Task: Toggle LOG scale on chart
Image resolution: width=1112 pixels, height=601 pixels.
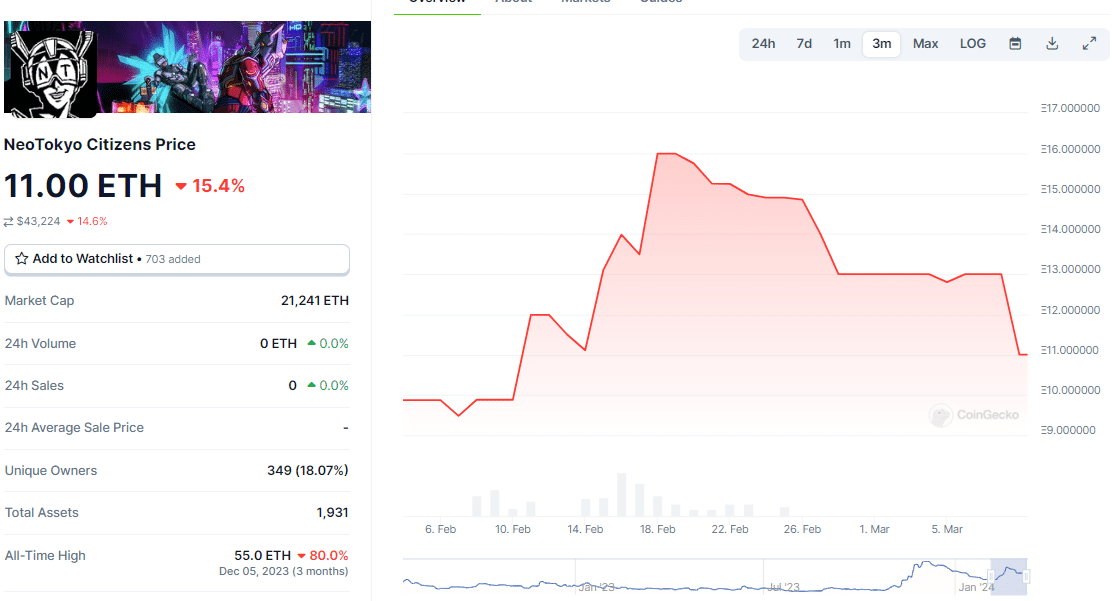Action: pyautogui.click(x=972, y=44)
